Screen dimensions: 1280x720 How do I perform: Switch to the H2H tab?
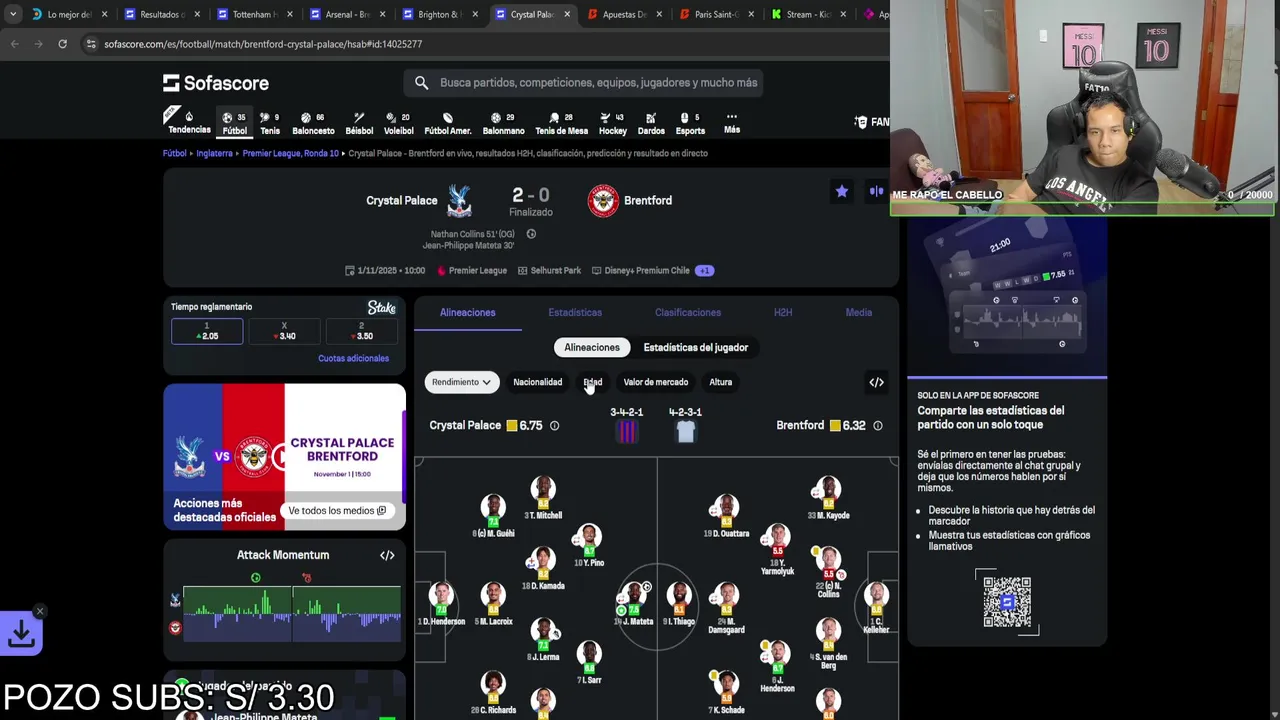783,312
